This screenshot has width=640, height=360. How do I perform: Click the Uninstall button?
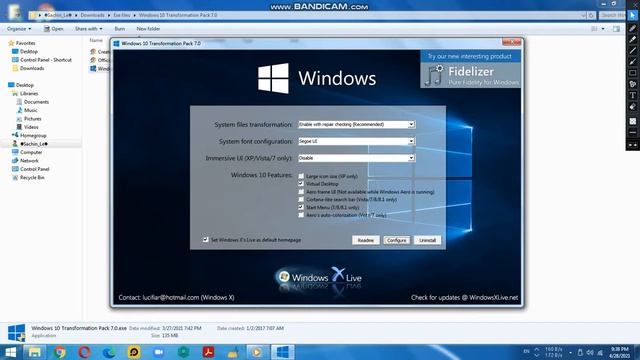pyautogui.click(x=428, y=240)
